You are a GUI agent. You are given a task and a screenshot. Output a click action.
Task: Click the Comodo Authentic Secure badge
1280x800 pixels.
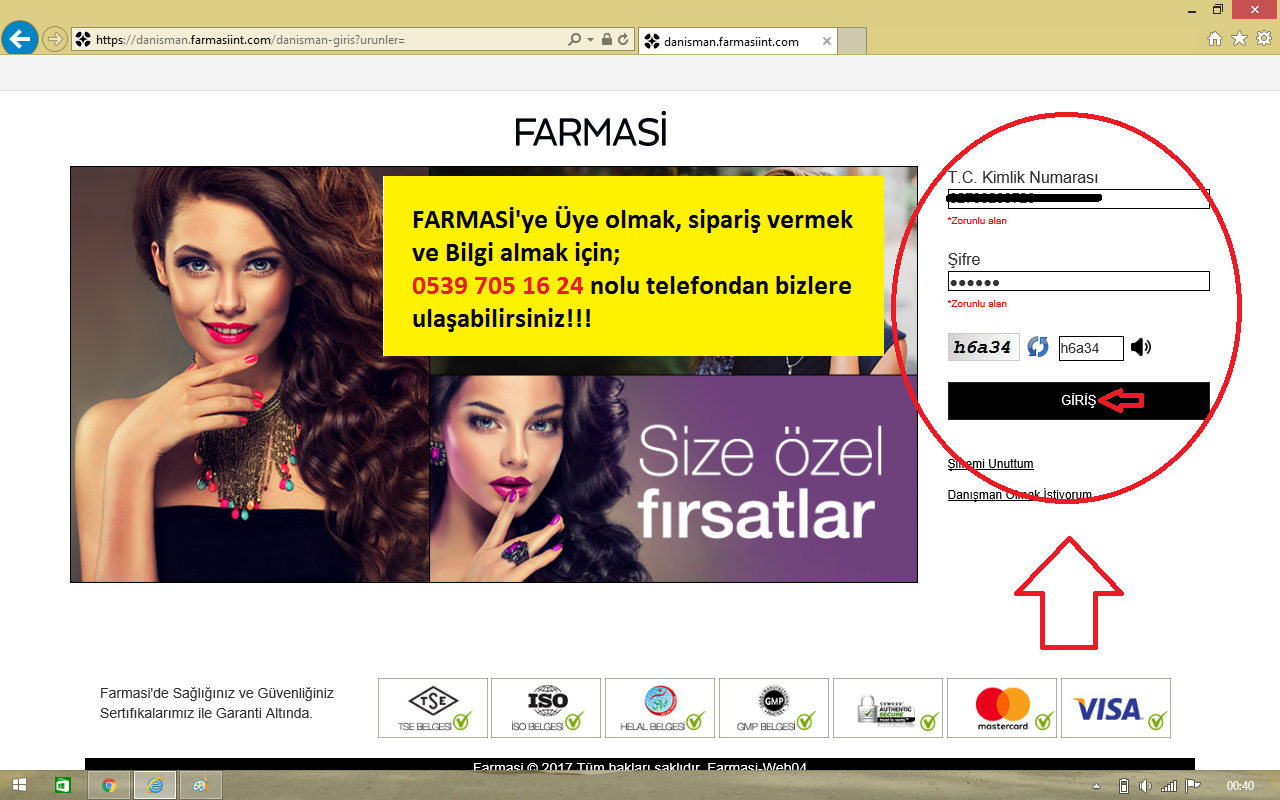click(888, 708)
